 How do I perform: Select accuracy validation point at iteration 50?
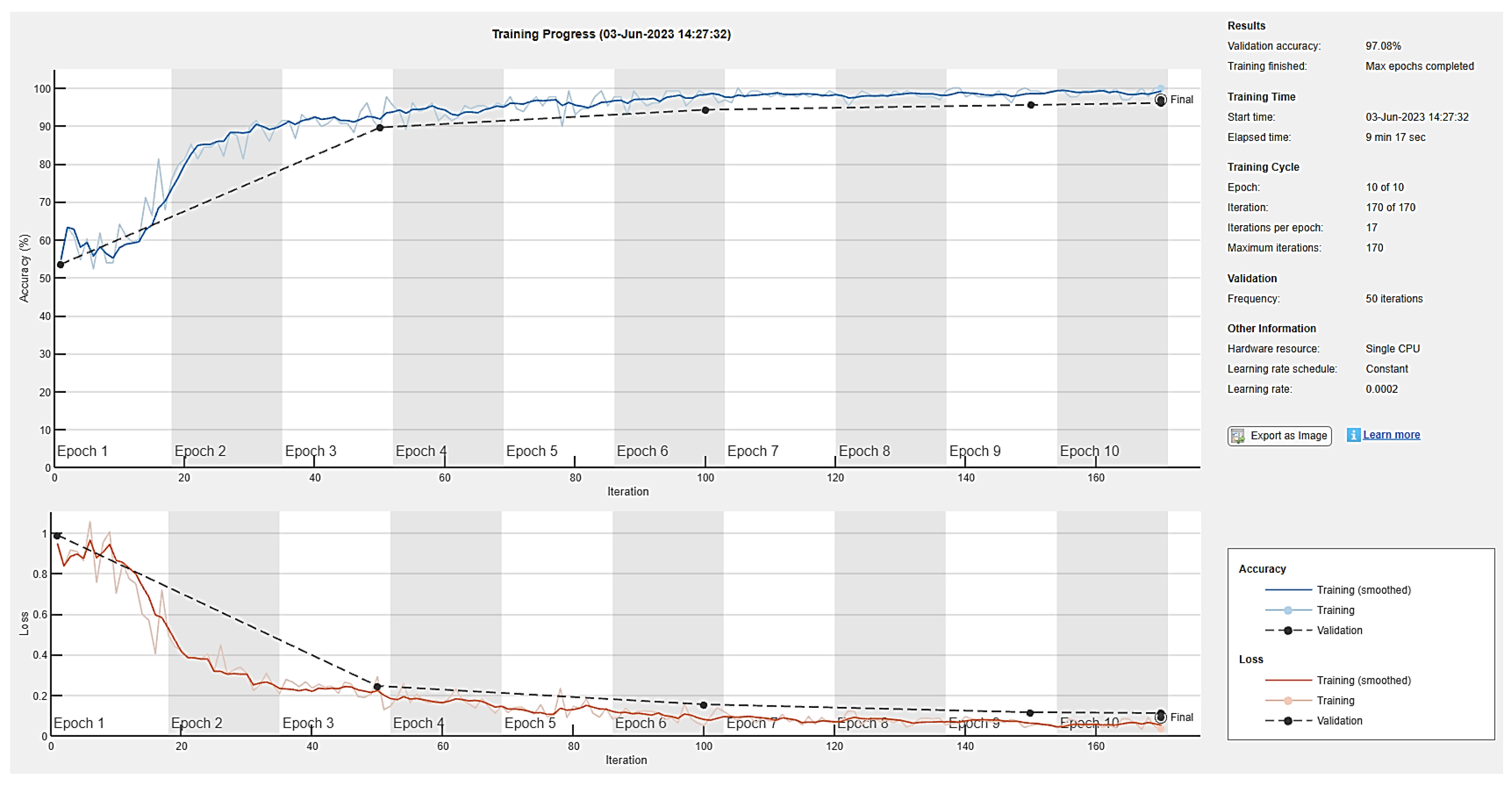coord(380,128)
